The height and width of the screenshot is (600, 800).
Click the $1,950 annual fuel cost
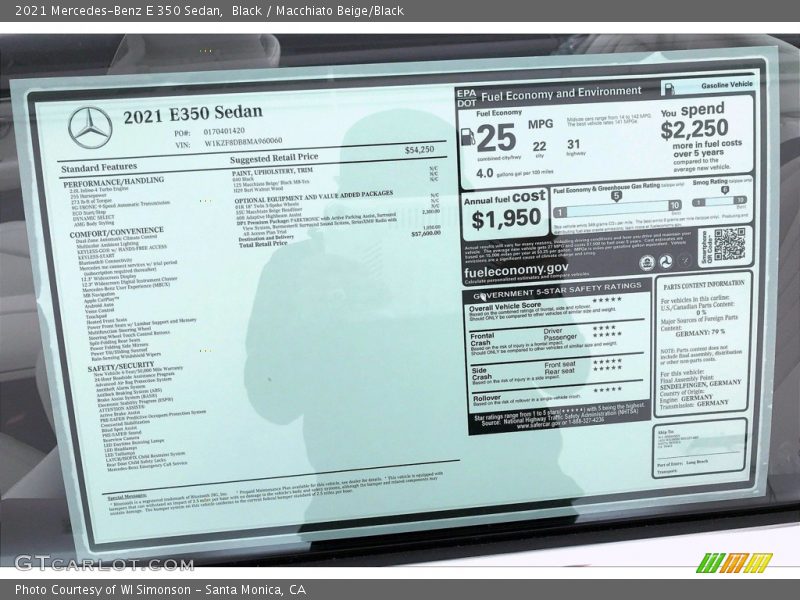pyautogui.click(x=506, y=219)
